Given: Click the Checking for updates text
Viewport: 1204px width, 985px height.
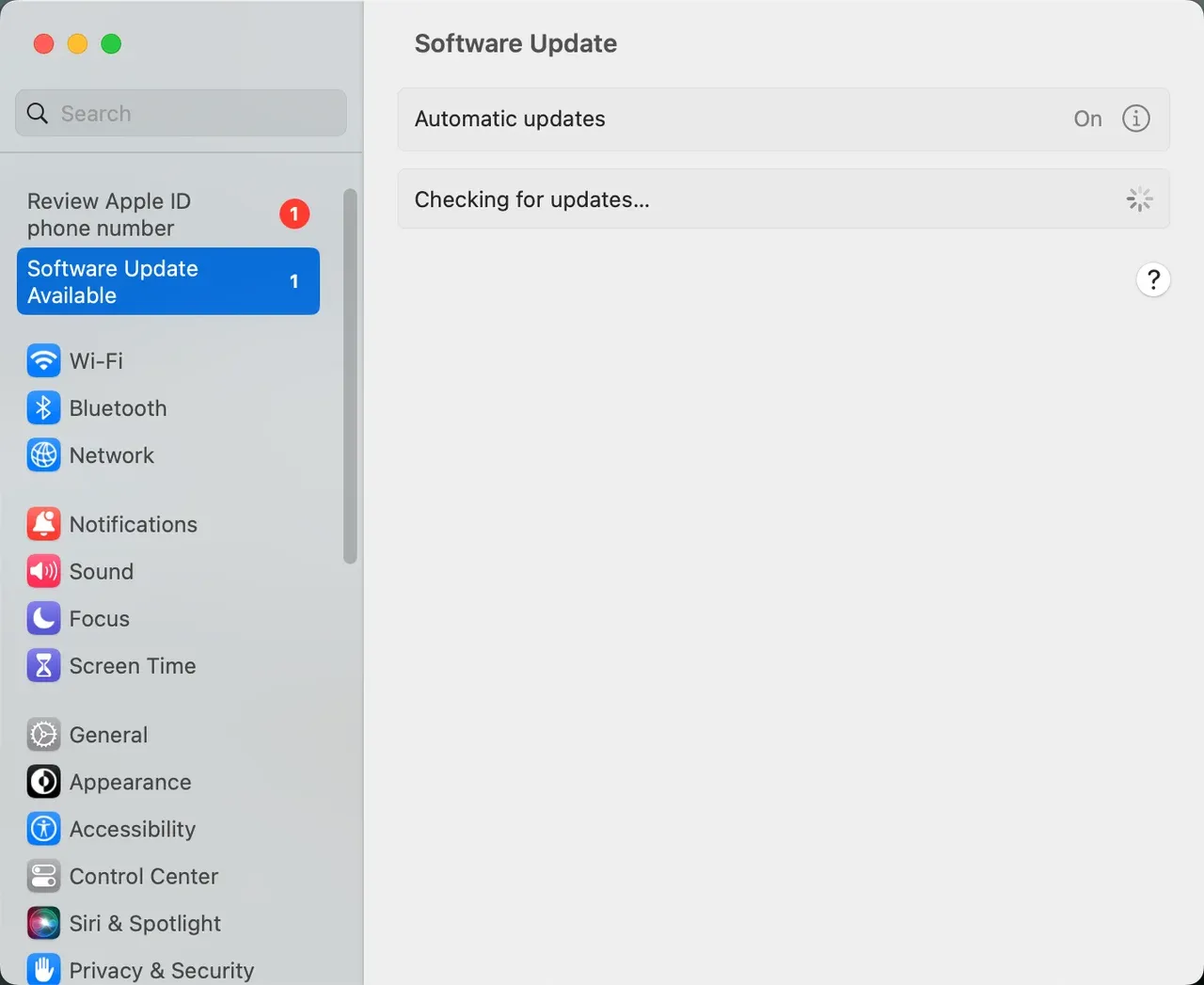Looking at the screenshot, I should tap(531, 199).
